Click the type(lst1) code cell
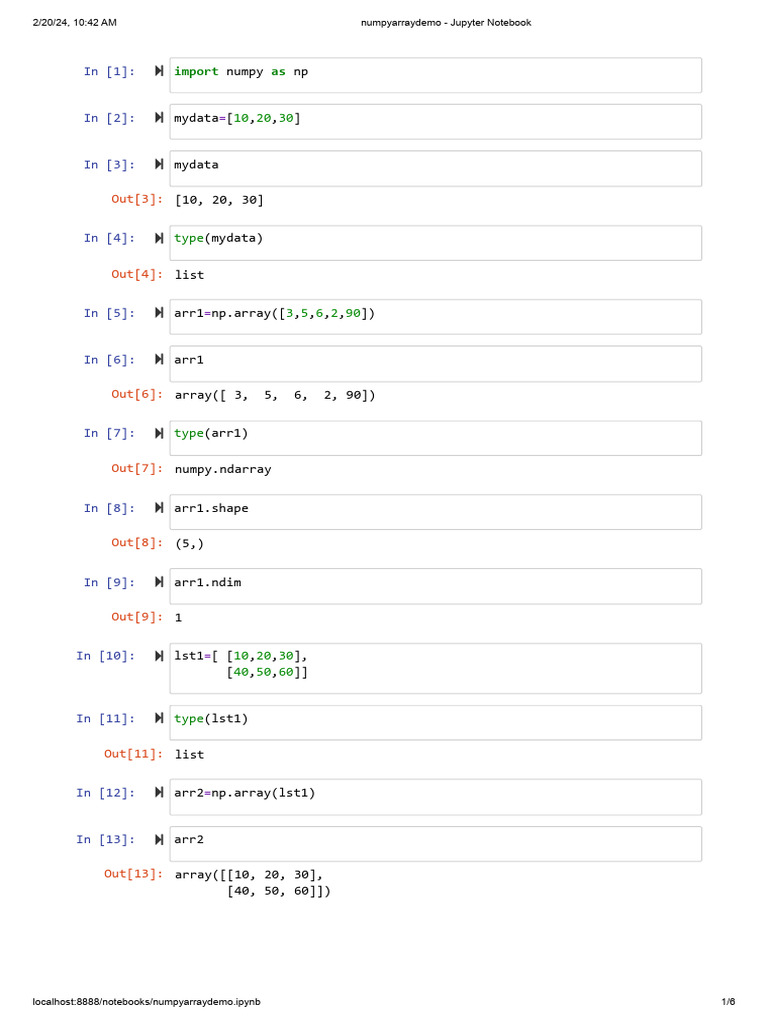The image size is (768, 1024). [x=436, y=722]
